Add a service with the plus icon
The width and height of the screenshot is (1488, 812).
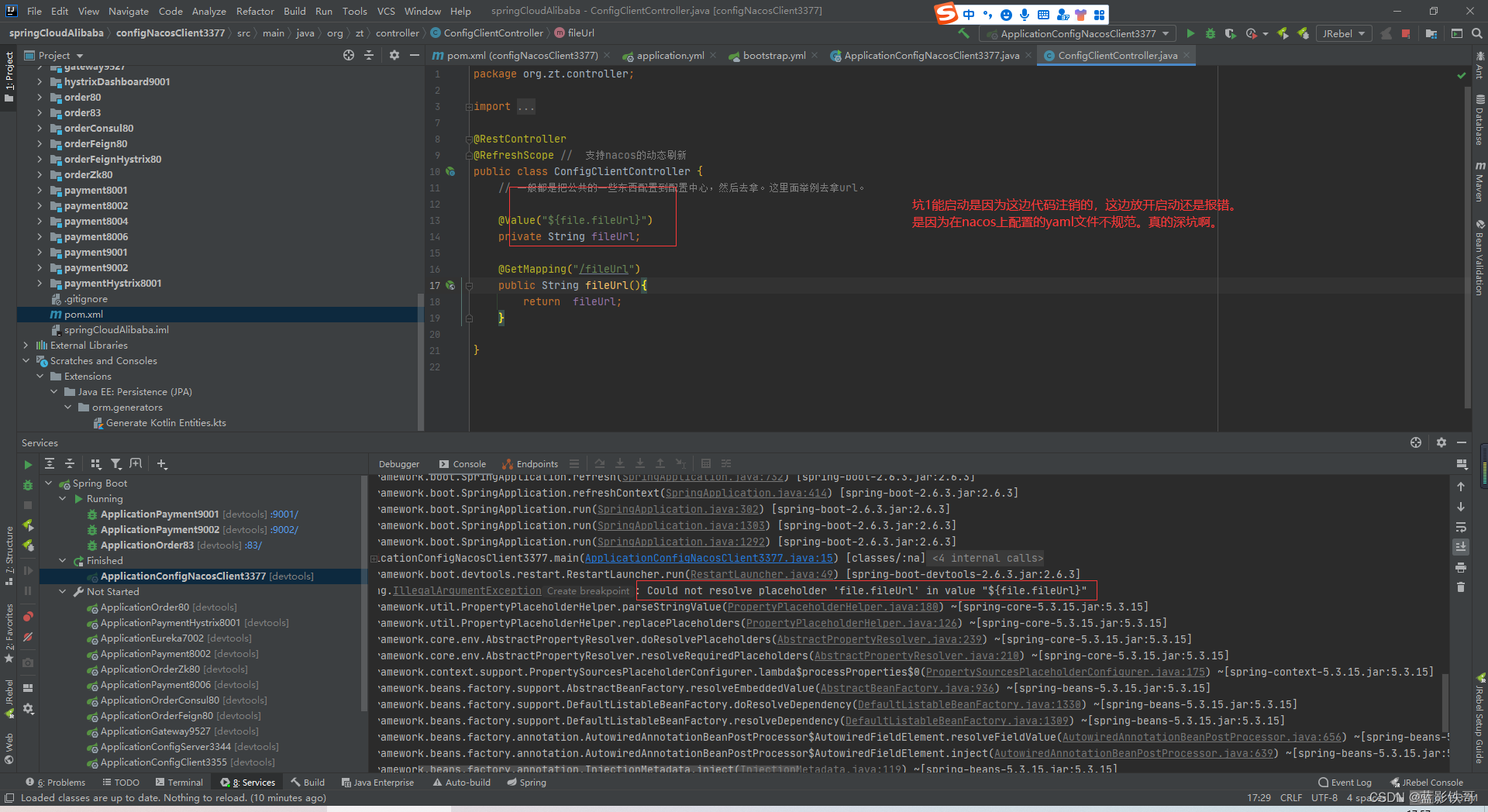[162, 463]
